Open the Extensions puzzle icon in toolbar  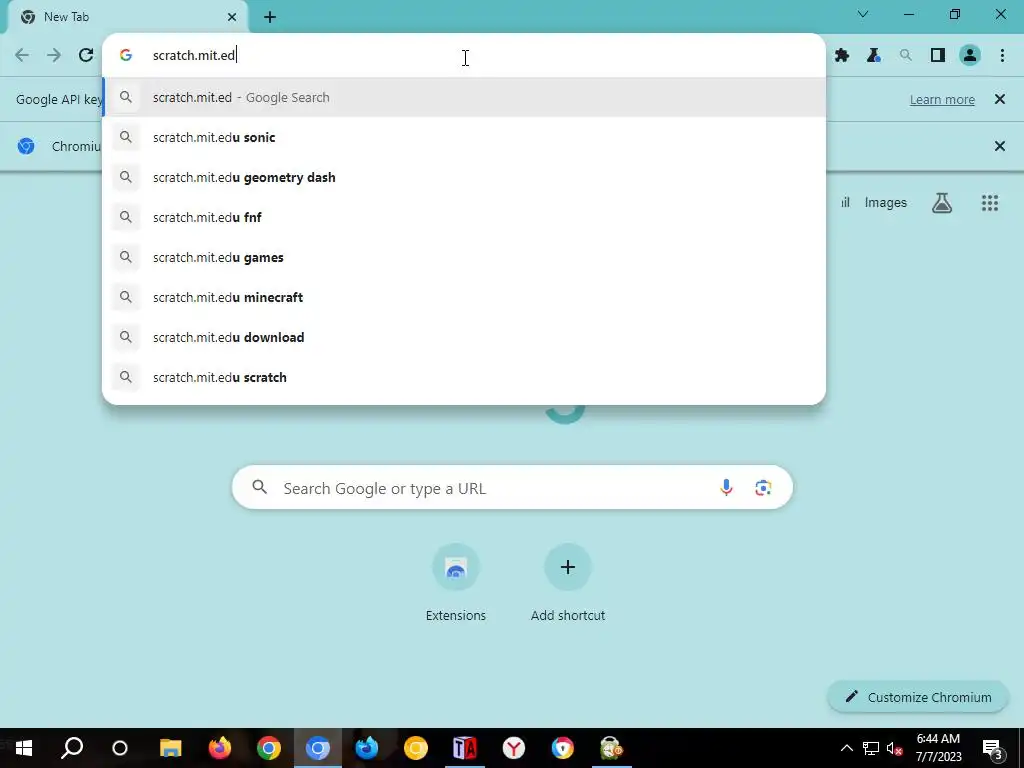tap(842, 56)
